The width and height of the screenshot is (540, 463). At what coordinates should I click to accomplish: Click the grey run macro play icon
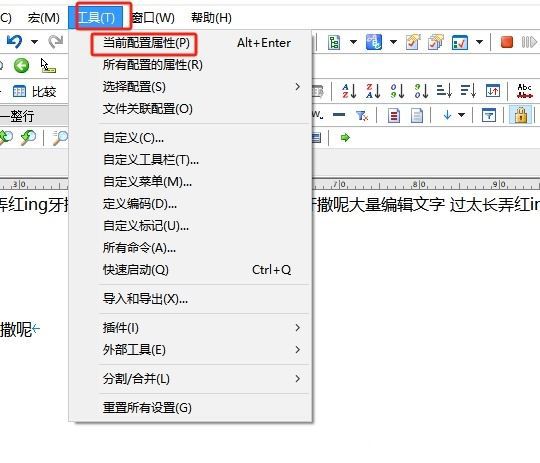pos(529,42)
